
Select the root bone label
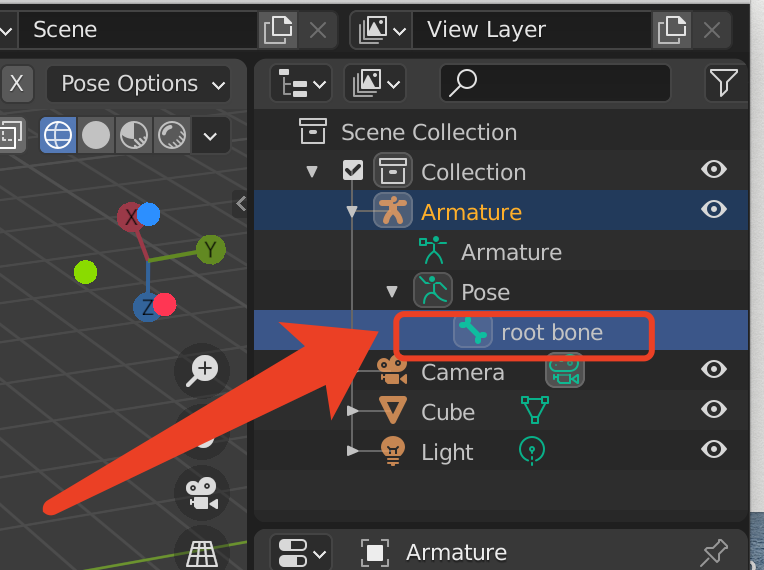552,332
